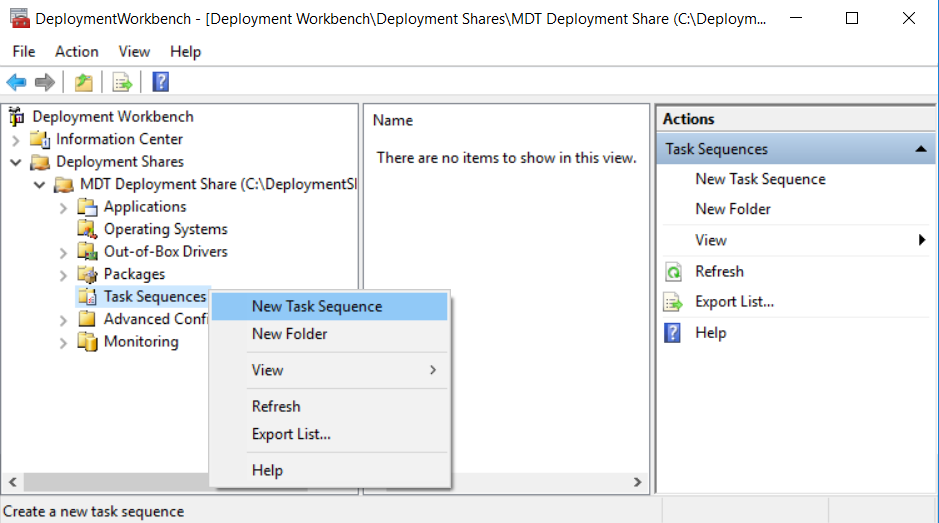Screen dimensions: 939x523
Task: Choose Refresh in context menu
Action: [x=329, y=406]
